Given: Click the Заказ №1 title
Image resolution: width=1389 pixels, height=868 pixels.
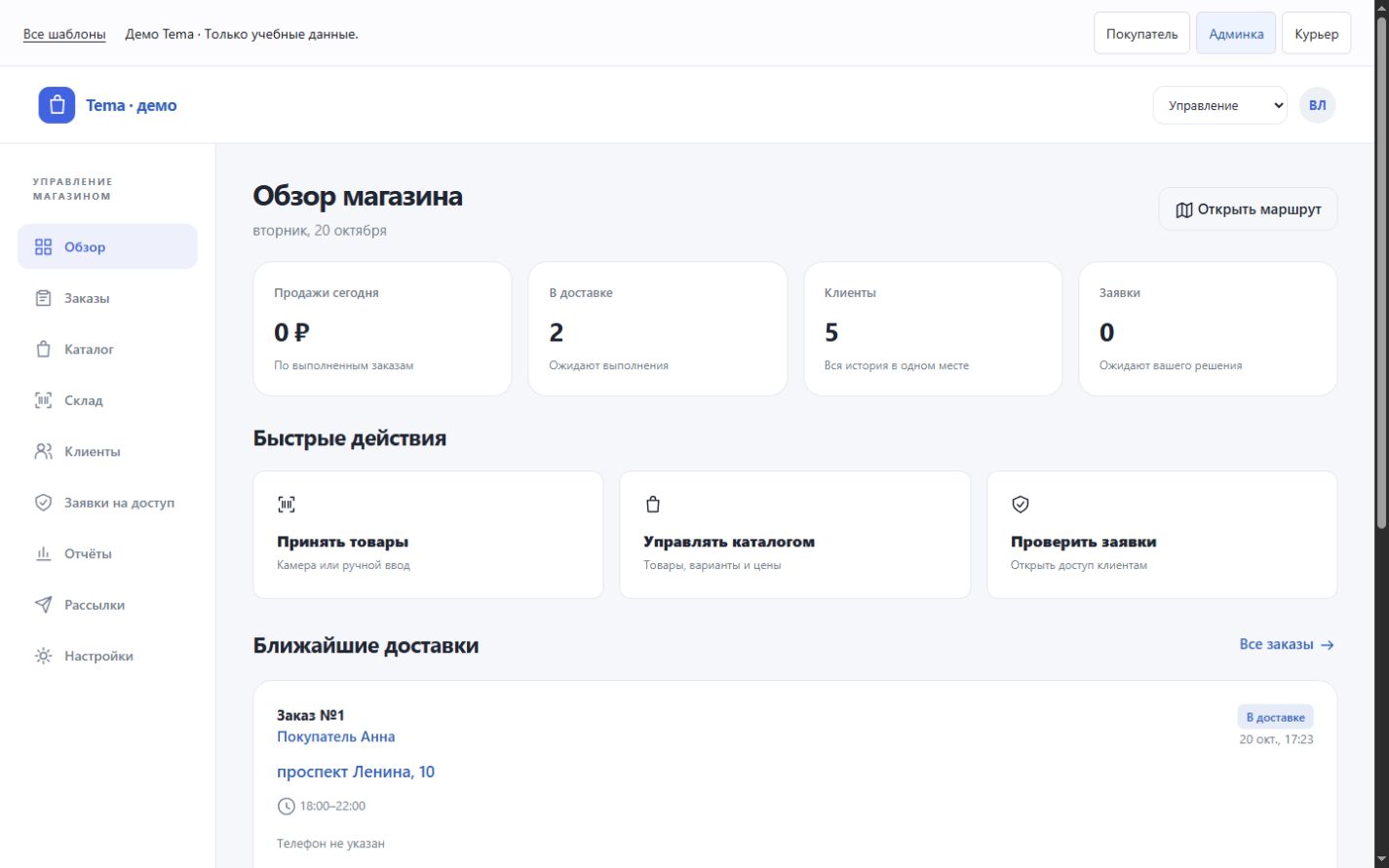Looking at the screenshot, I should [310, 715].
